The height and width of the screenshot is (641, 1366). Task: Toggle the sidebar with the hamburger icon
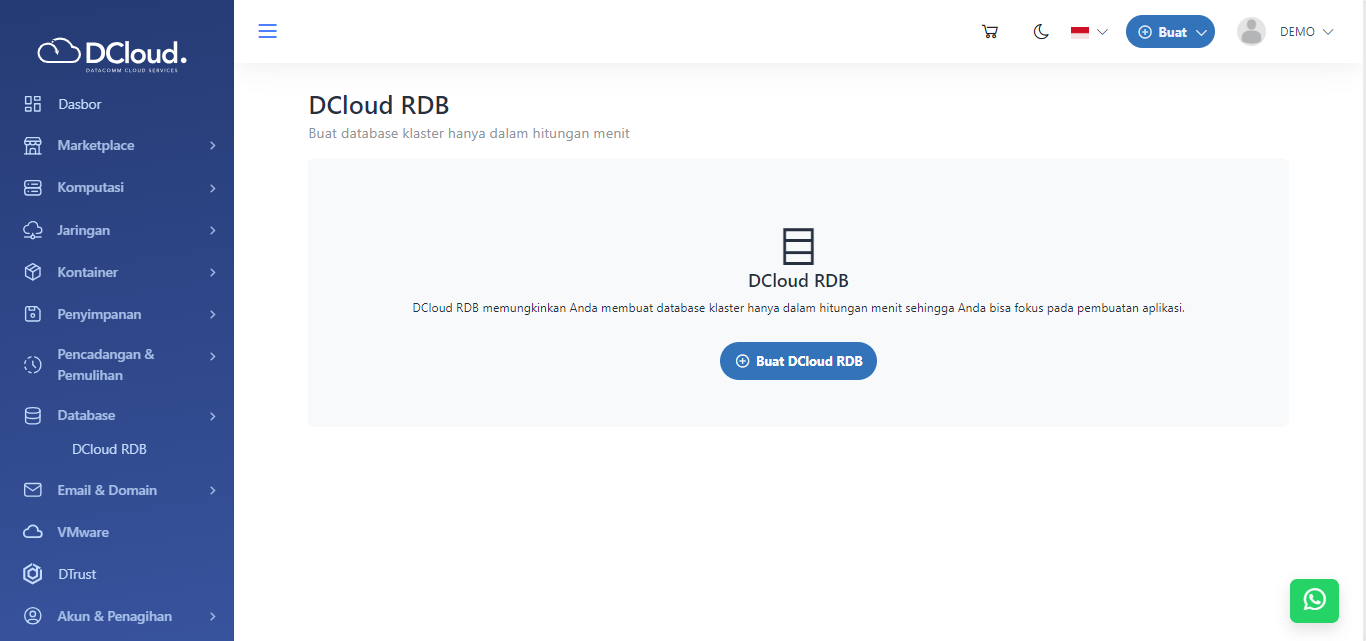tap(267, 31)
